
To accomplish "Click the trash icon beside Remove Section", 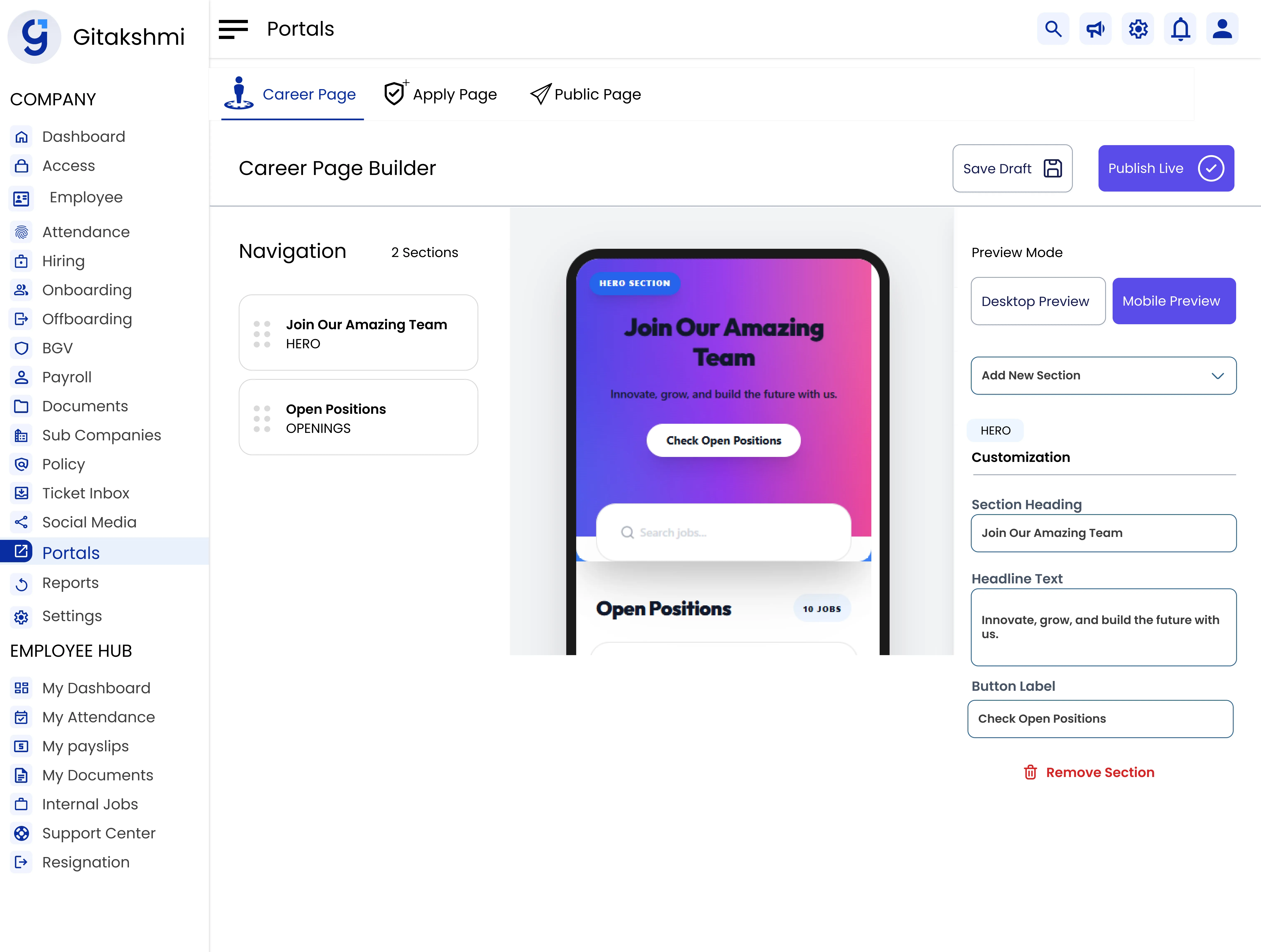I will tap(1030, 772).
